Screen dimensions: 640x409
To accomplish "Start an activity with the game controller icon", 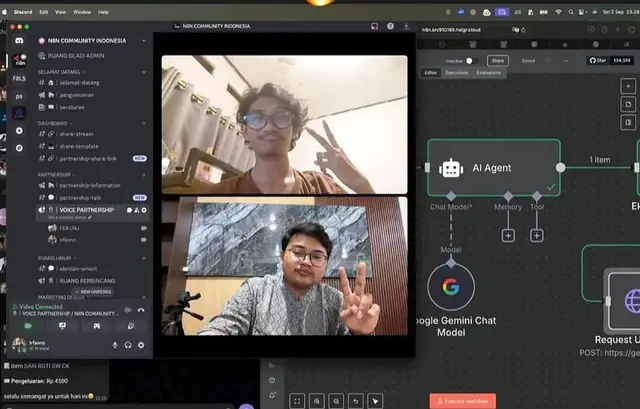I will tap(97, 326).
